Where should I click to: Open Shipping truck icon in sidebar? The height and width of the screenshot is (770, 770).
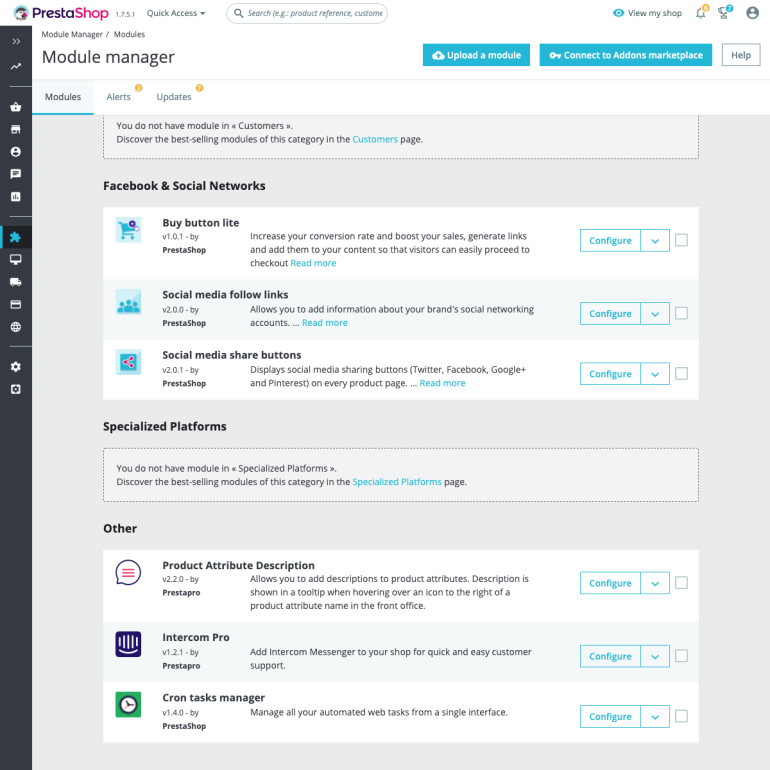pyautogui.click(x=16, y=282)
